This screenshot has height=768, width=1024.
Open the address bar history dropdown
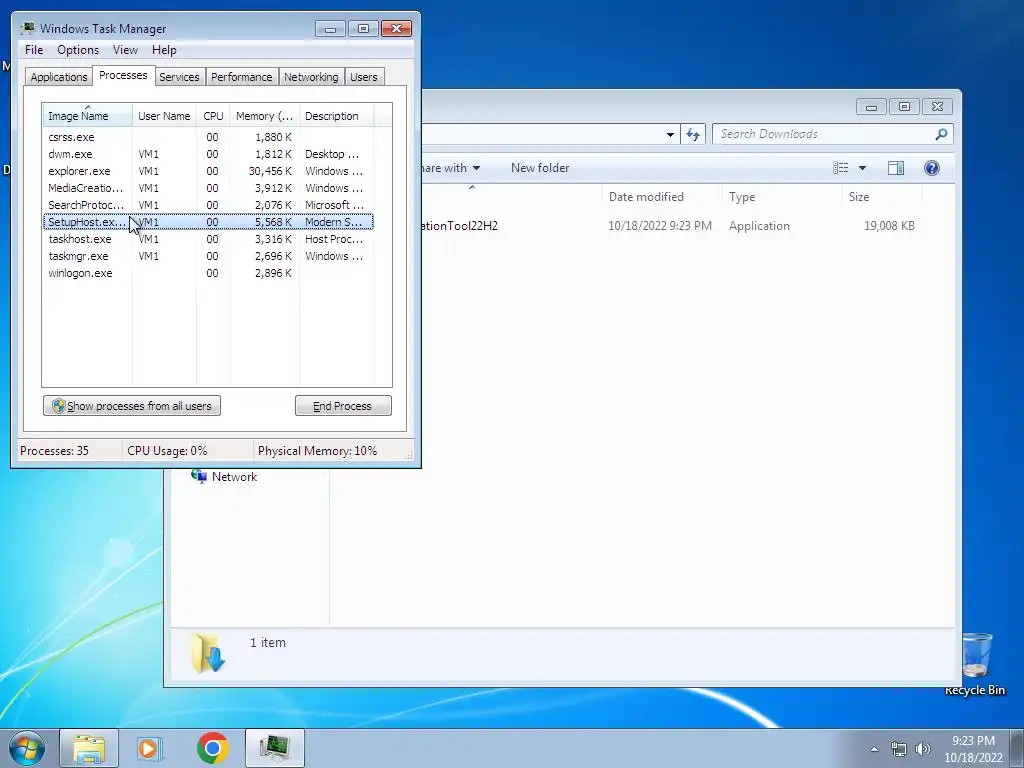pyautogui.click(x=670, y=135)
